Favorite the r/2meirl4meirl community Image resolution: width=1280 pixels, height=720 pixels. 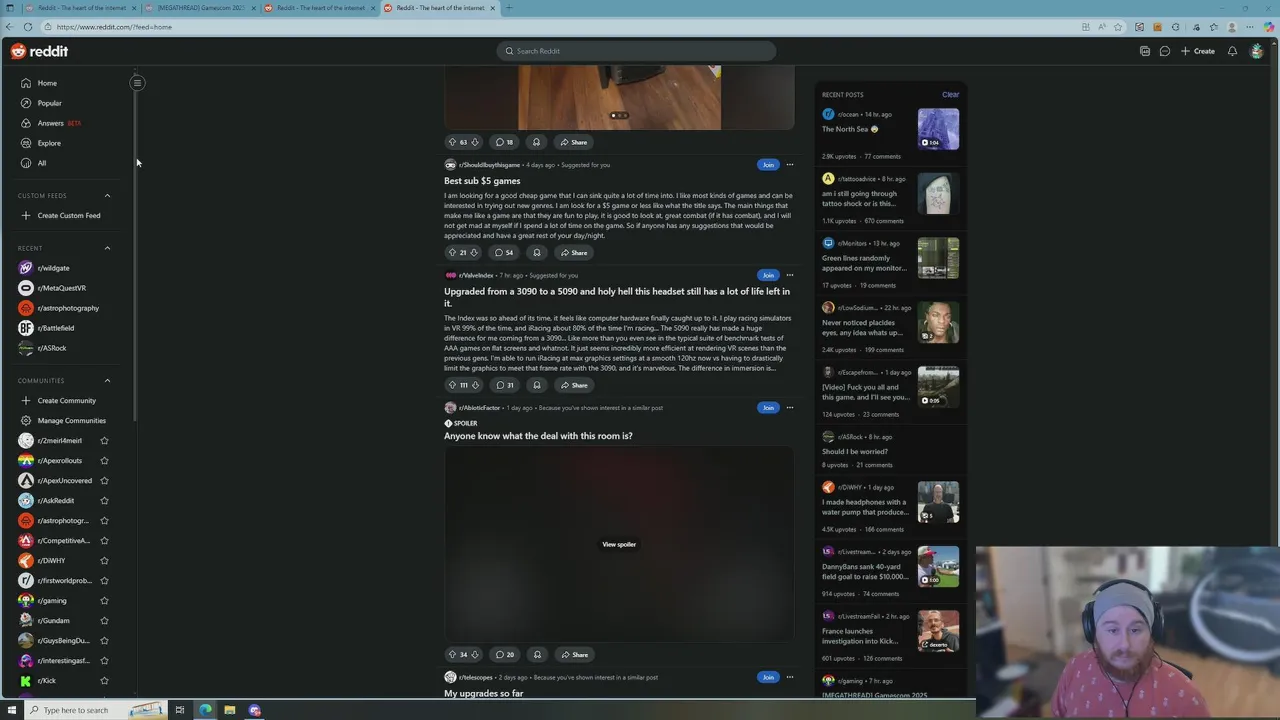click(x=104, y=440)
